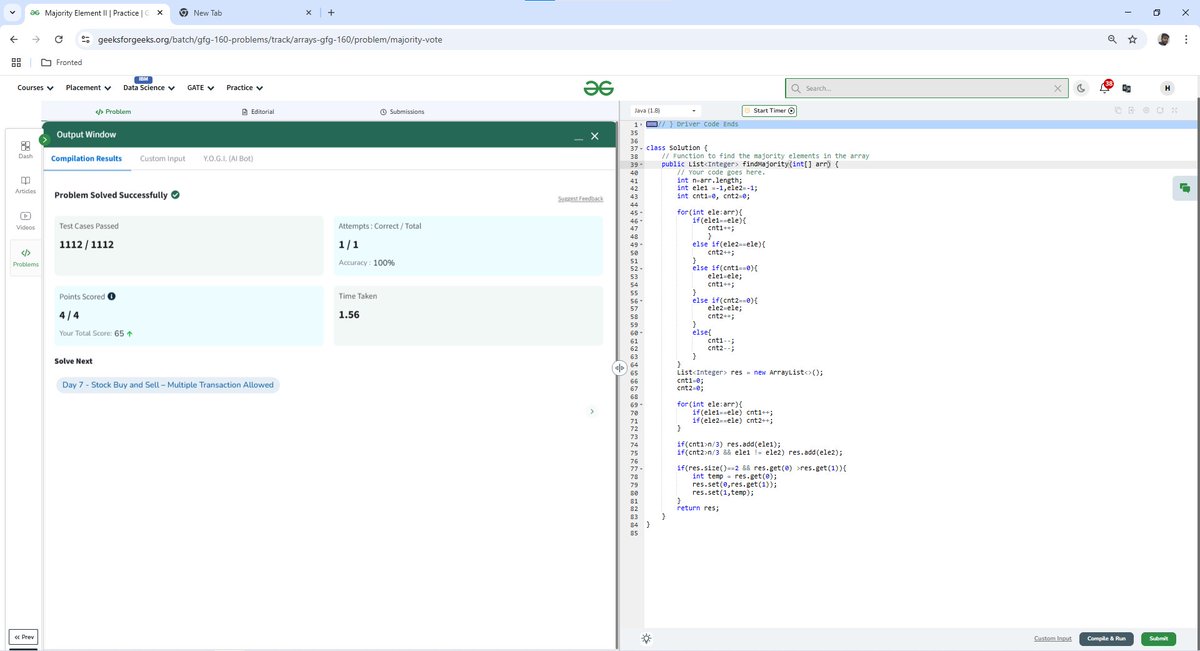Image resolution: width=1200 pixels, height=651 pixels.
Task: Open the notifications bell
Action: (1105, 87)
